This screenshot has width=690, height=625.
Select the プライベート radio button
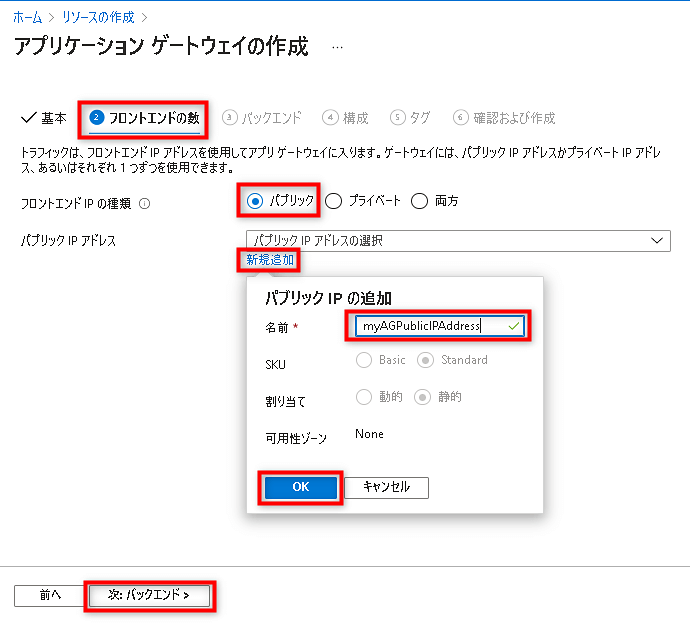tap(334, 201)
